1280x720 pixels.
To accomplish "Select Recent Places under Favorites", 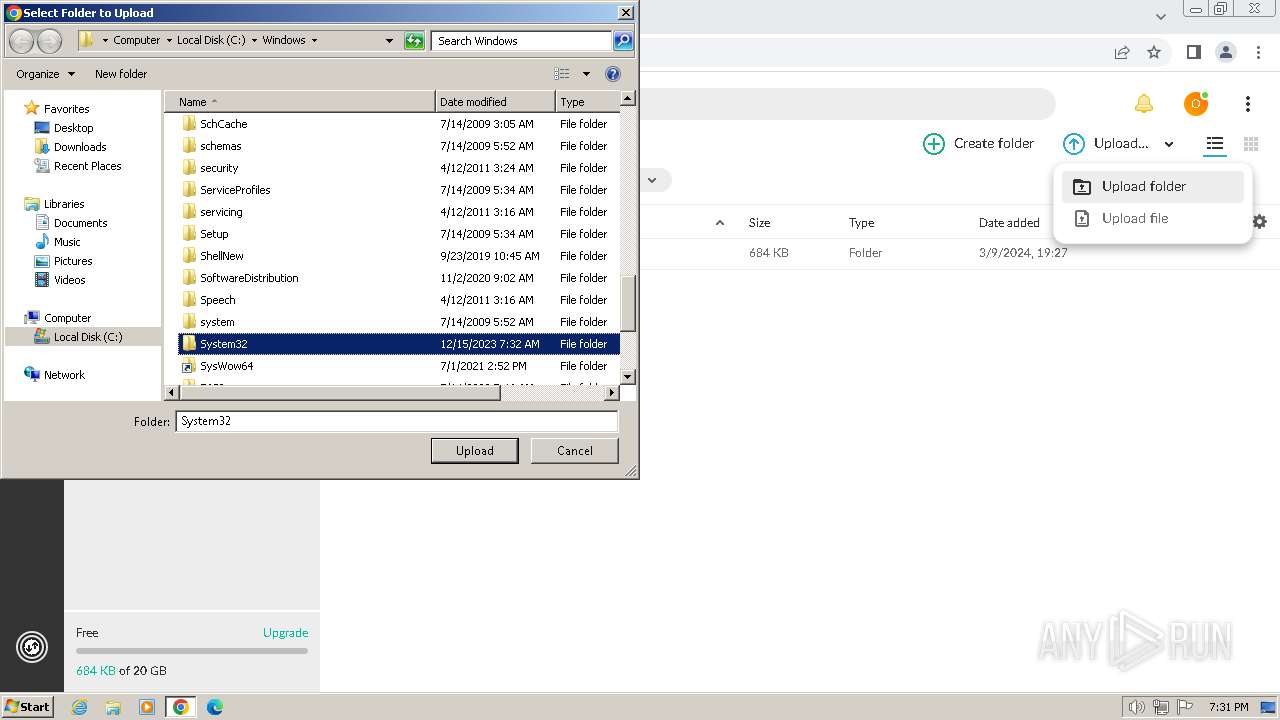I will pos(87,166).
